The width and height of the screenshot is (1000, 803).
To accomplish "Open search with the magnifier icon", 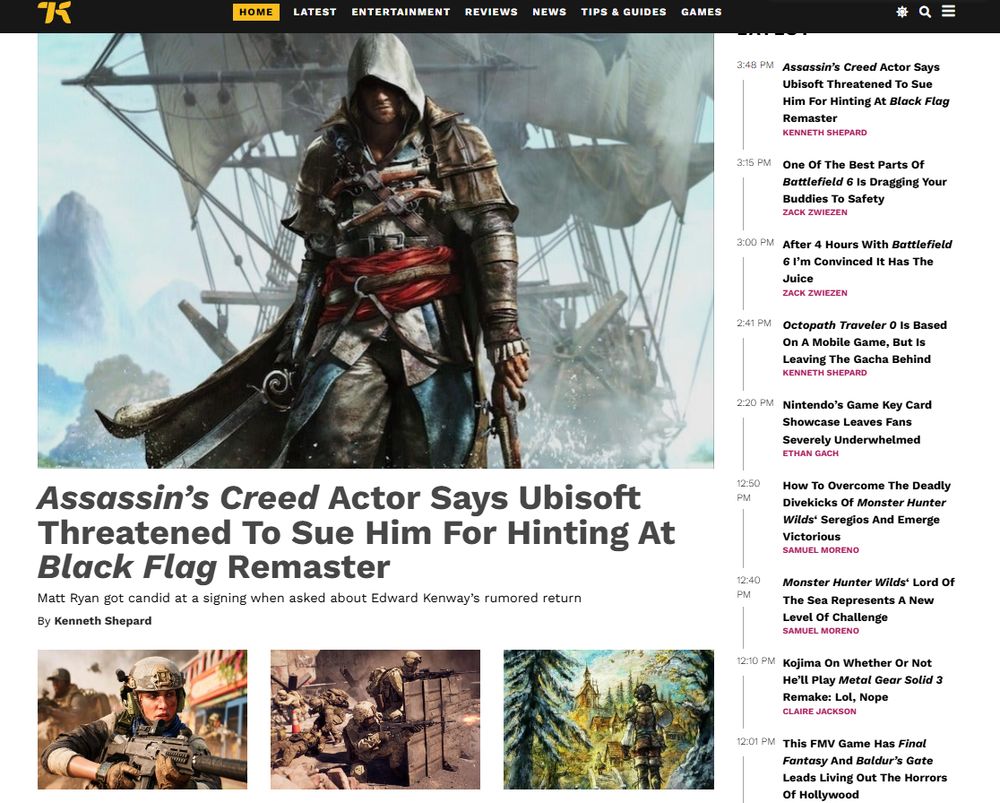I will coord(925,11).
